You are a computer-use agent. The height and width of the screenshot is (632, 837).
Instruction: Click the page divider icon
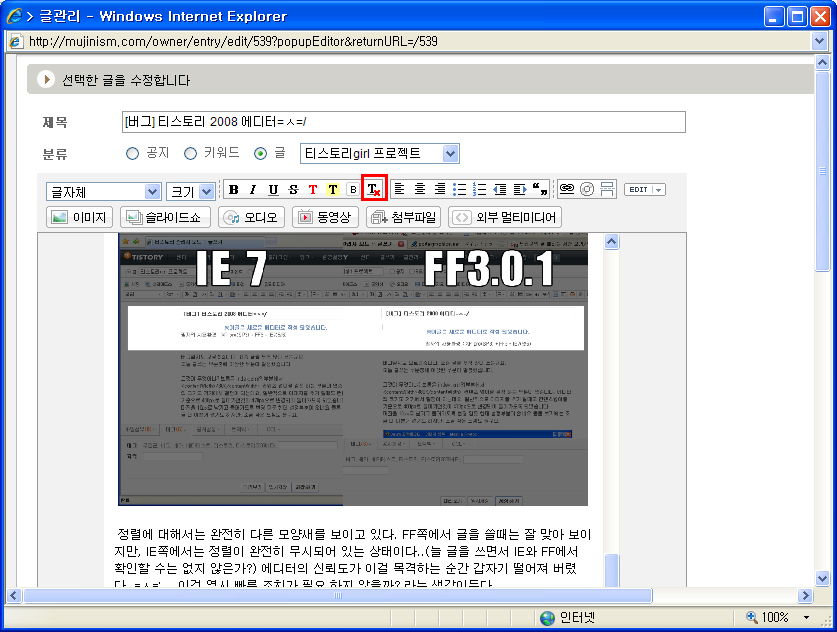coord(607,189)
